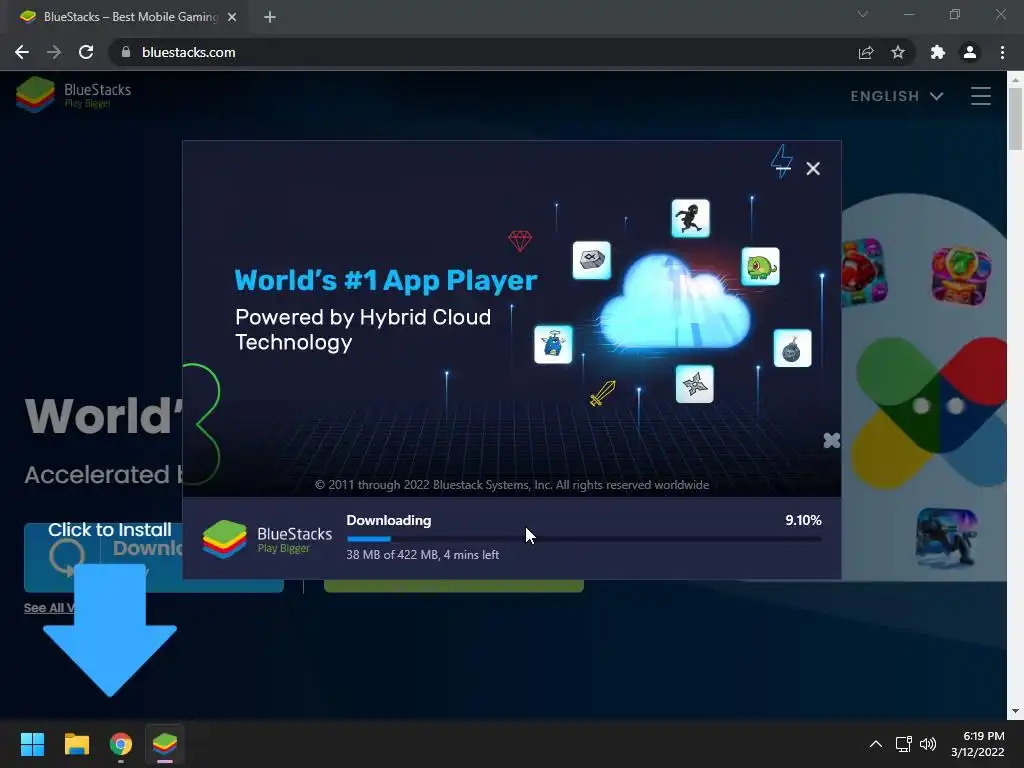The height and width of the screenshot is (768, 1024).
Task: Show hidden system tray icons
Action: (x=876, y=744)
